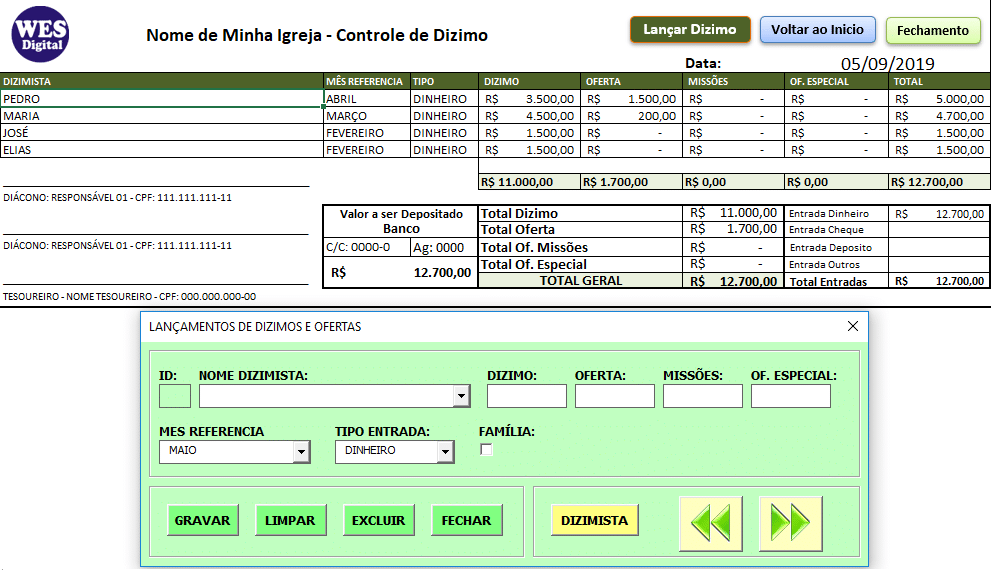This screenshot has width=1001, height=570.
Task: Open the Nome Dizimista dropdown arrow
Action: (462, 396)
